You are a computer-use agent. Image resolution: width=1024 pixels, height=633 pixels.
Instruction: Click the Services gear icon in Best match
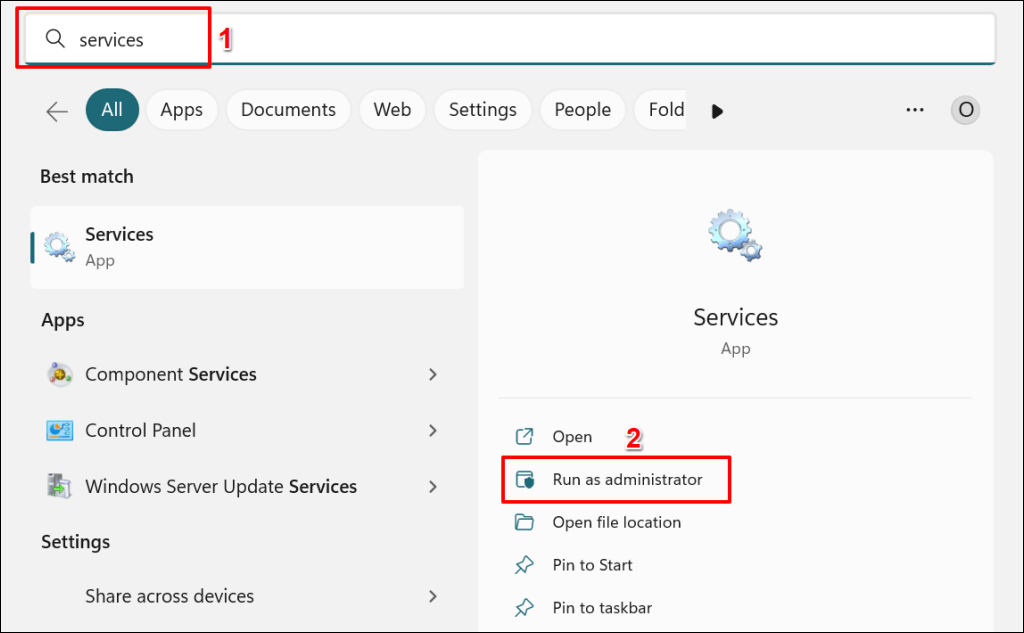(x=59, y=247)
